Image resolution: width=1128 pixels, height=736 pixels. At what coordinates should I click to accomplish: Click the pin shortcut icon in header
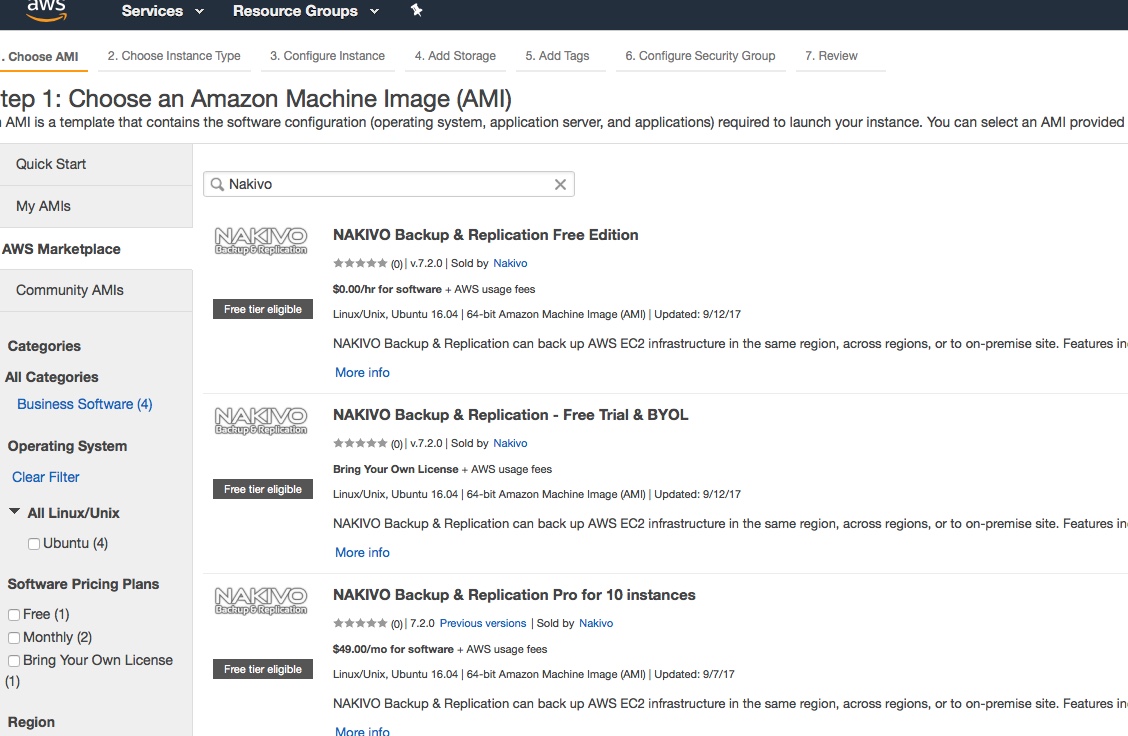point(417,10)
